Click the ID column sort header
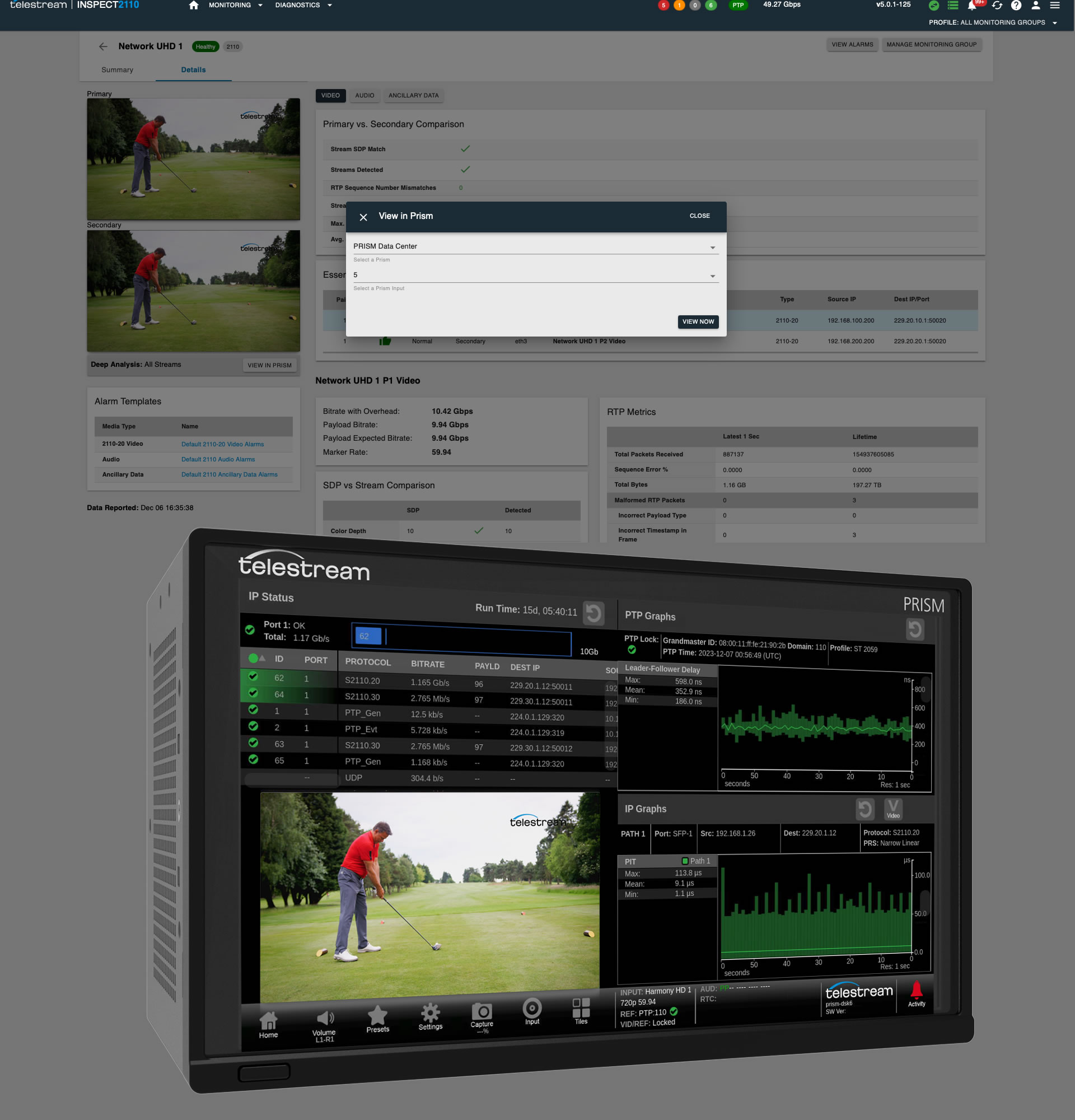Screen dimensions: 1075x1120 coord(279,659)
